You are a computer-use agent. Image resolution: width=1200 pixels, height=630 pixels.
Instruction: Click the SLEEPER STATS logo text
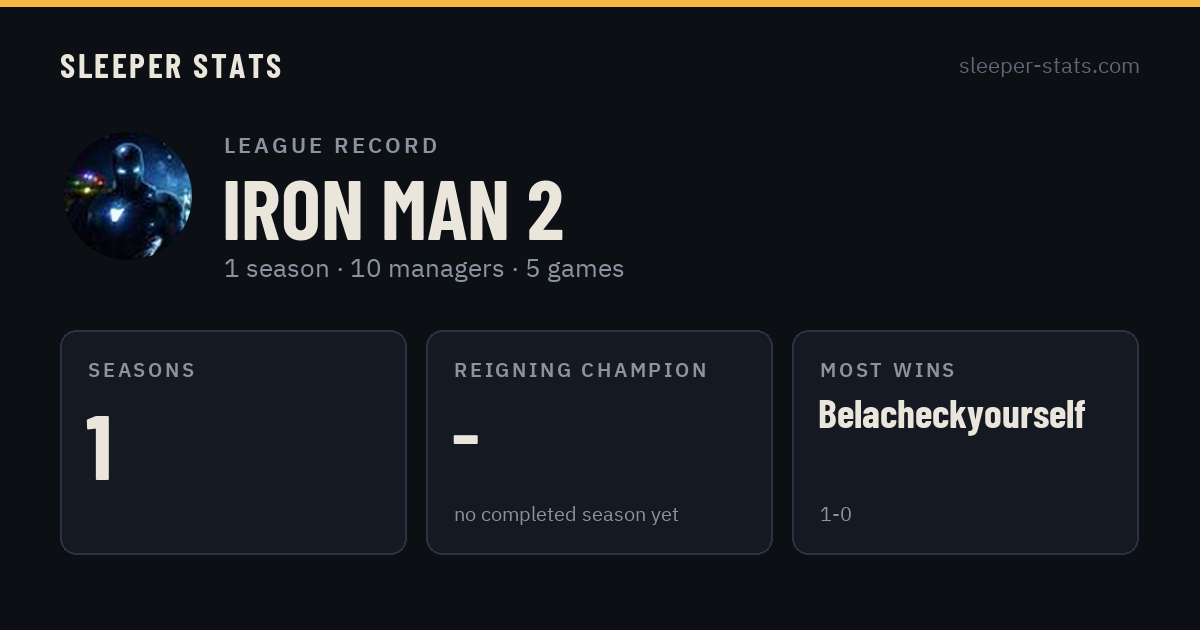coord(171,66)
